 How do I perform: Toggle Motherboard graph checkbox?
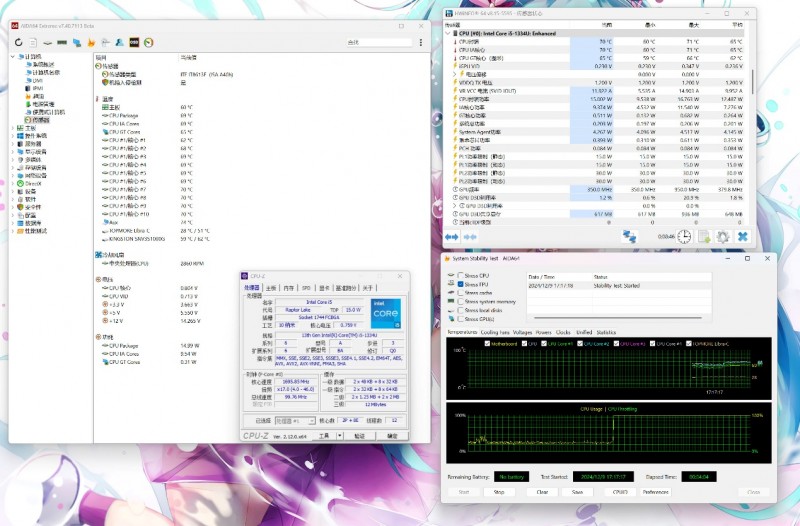tap(487, 343)
